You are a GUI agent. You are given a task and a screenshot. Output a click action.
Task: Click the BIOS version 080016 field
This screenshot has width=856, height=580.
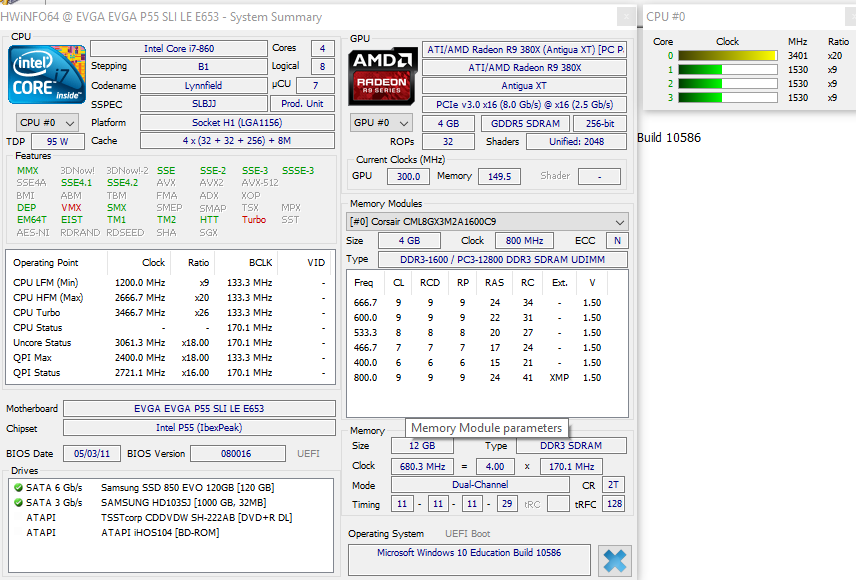tap(237, 453)
